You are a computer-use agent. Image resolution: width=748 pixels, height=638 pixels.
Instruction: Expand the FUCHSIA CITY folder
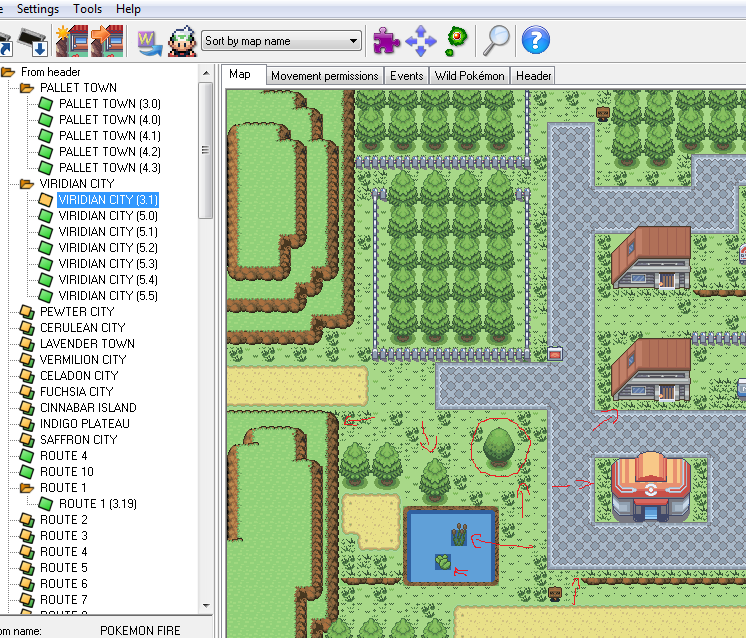tap(27, 392)
